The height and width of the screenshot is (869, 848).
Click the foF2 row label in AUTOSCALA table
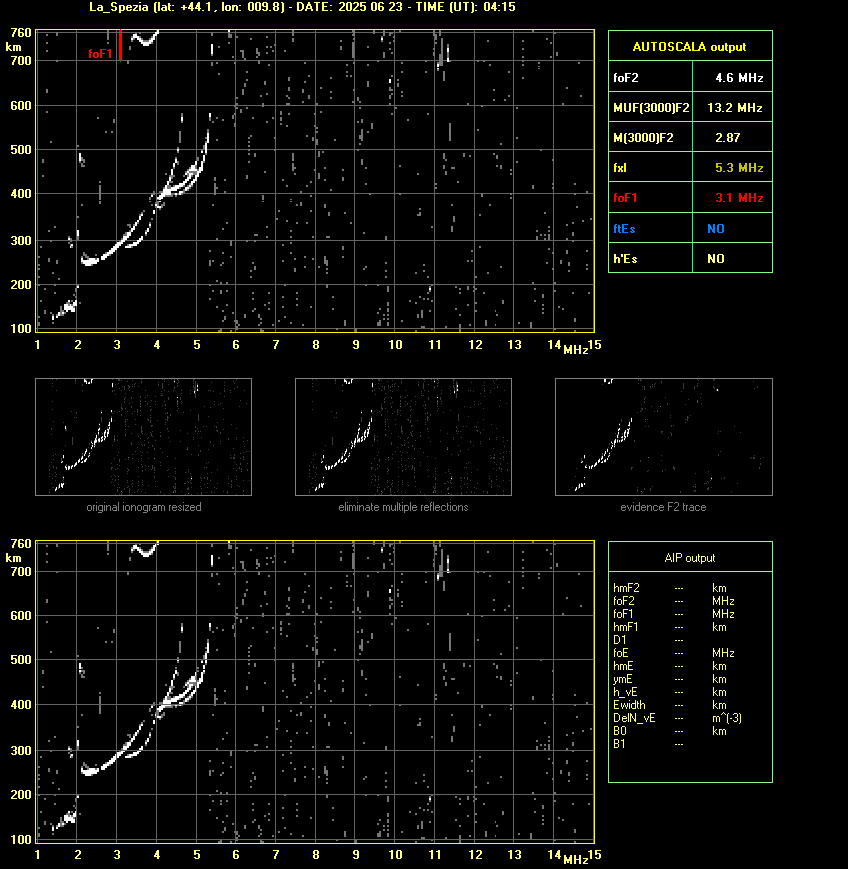point(626,78)
